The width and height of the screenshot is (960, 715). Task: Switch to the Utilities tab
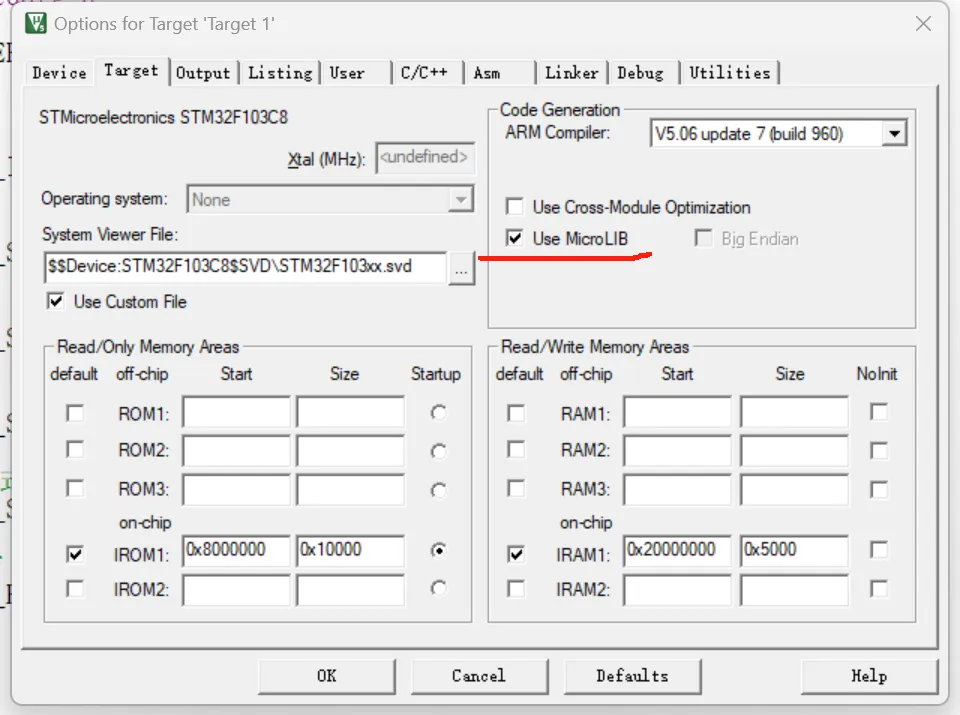[x=730, y=73]
